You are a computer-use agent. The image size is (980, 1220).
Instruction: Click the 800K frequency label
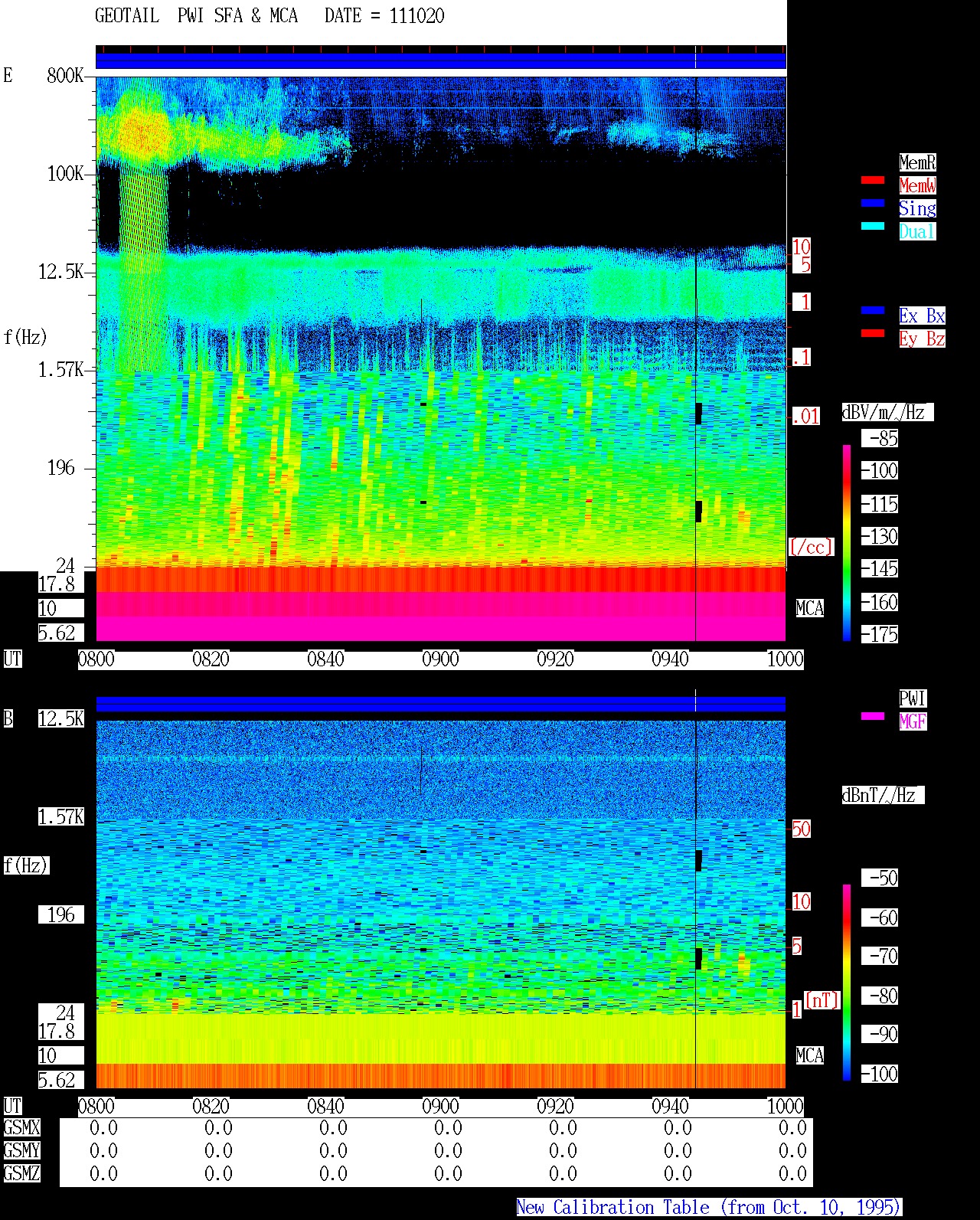click(x=65, y=76)
